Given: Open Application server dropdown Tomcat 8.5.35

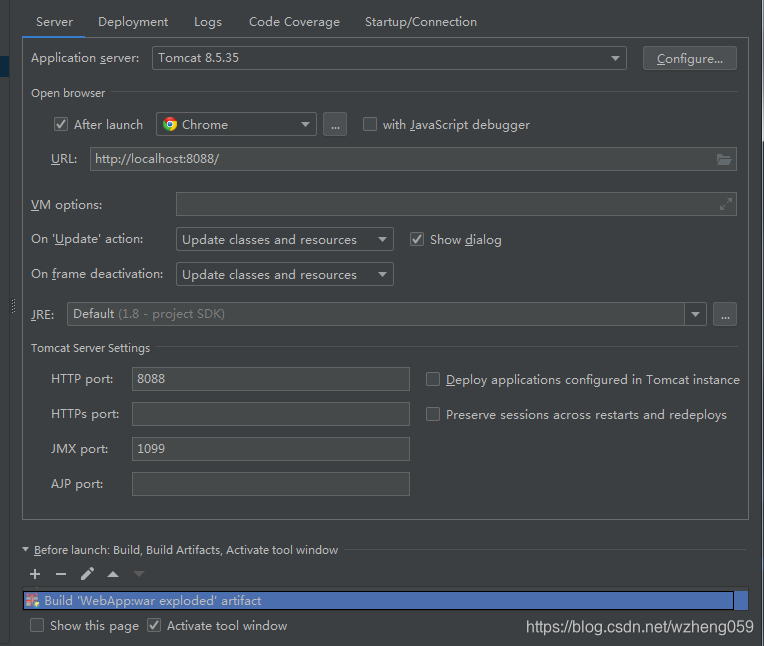Looking at the screenshot, I should tap(389, 58).
